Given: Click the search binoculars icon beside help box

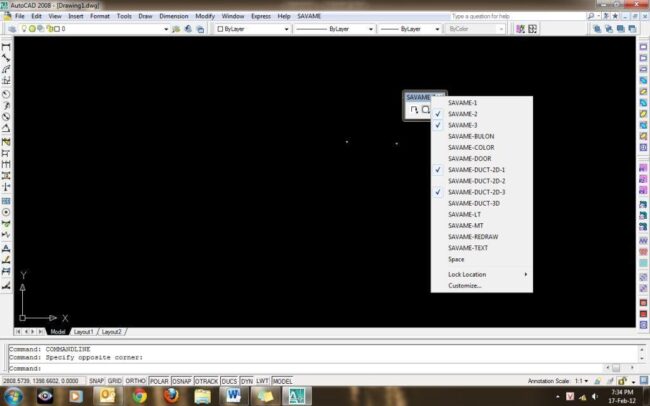Looking at the screenshot, I should 591,16.
